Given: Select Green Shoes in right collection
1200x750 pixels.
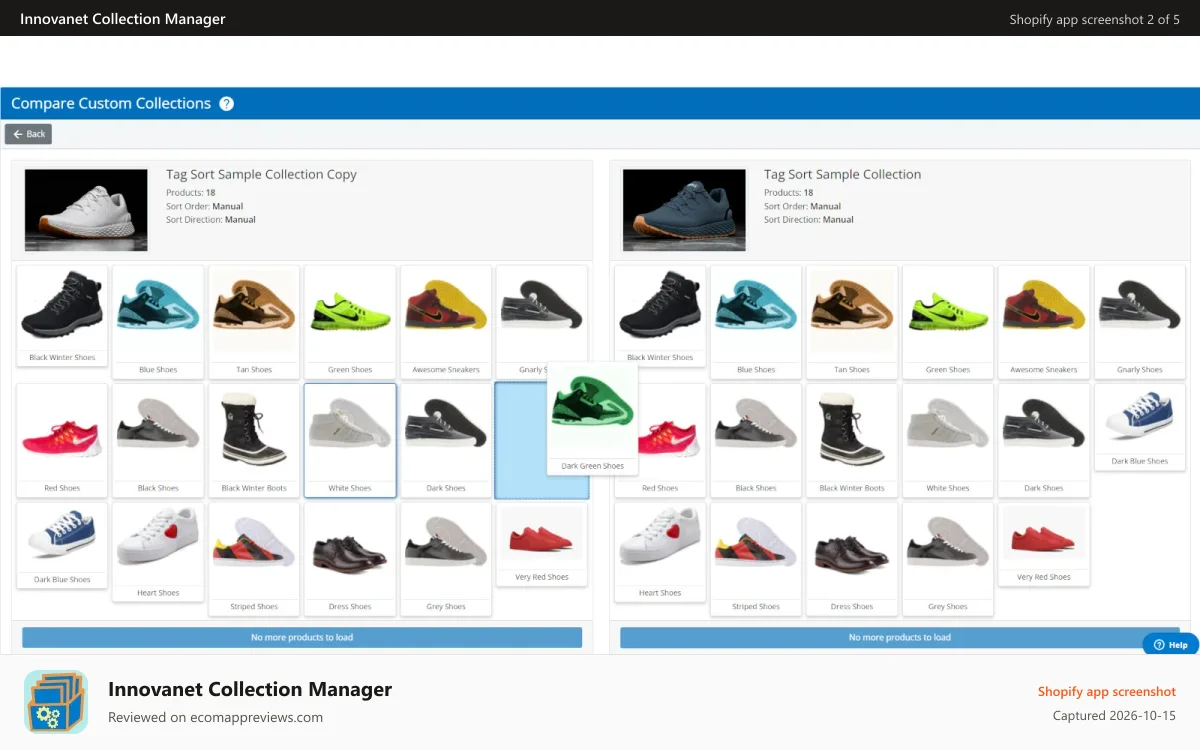Looking at the screenshot, I should pyautogui.click(x=948, y=321).
